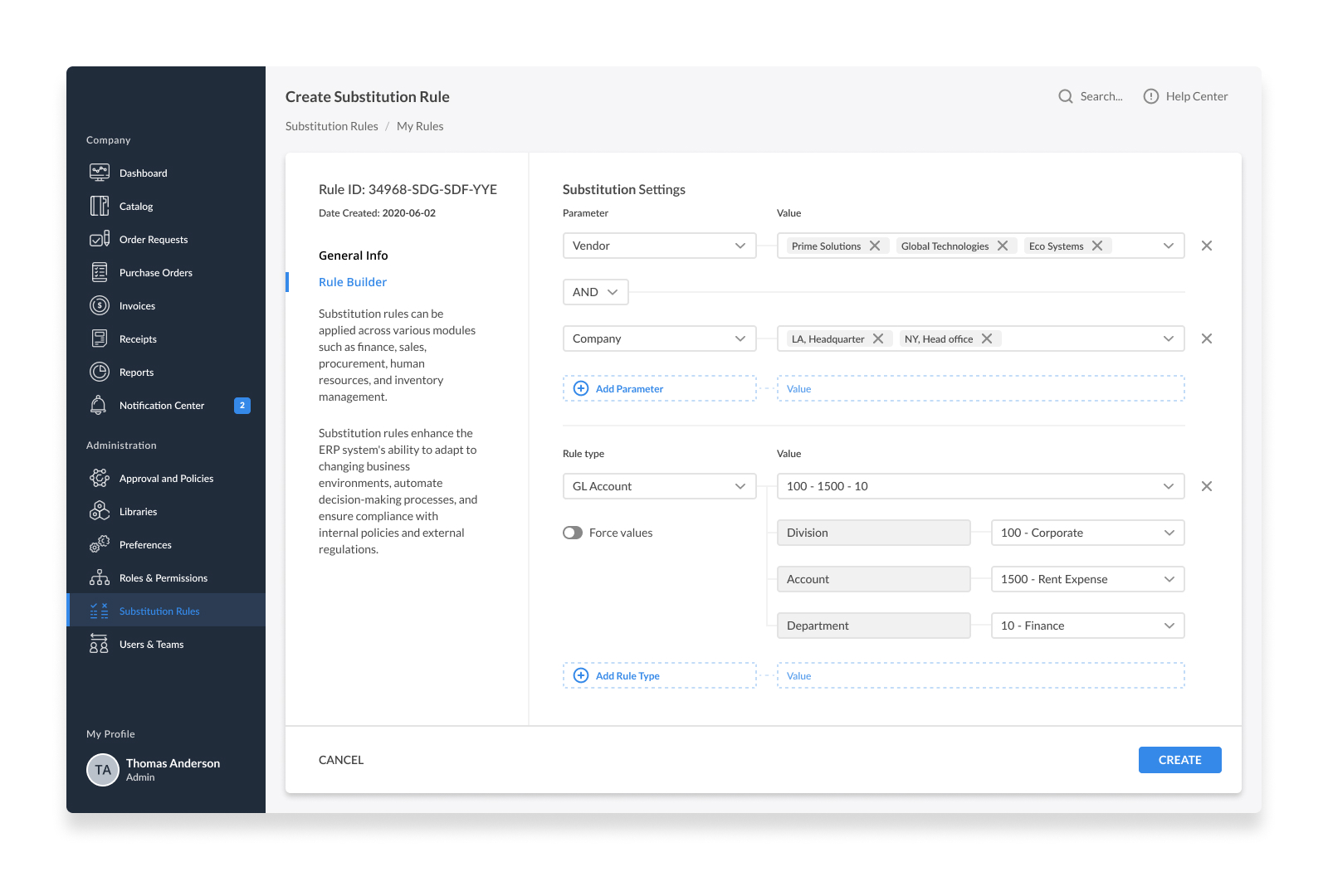Remove Eco Systems vendor tag
Image resolution: width=1328 pixels, height=896 pixels.
1097,246
